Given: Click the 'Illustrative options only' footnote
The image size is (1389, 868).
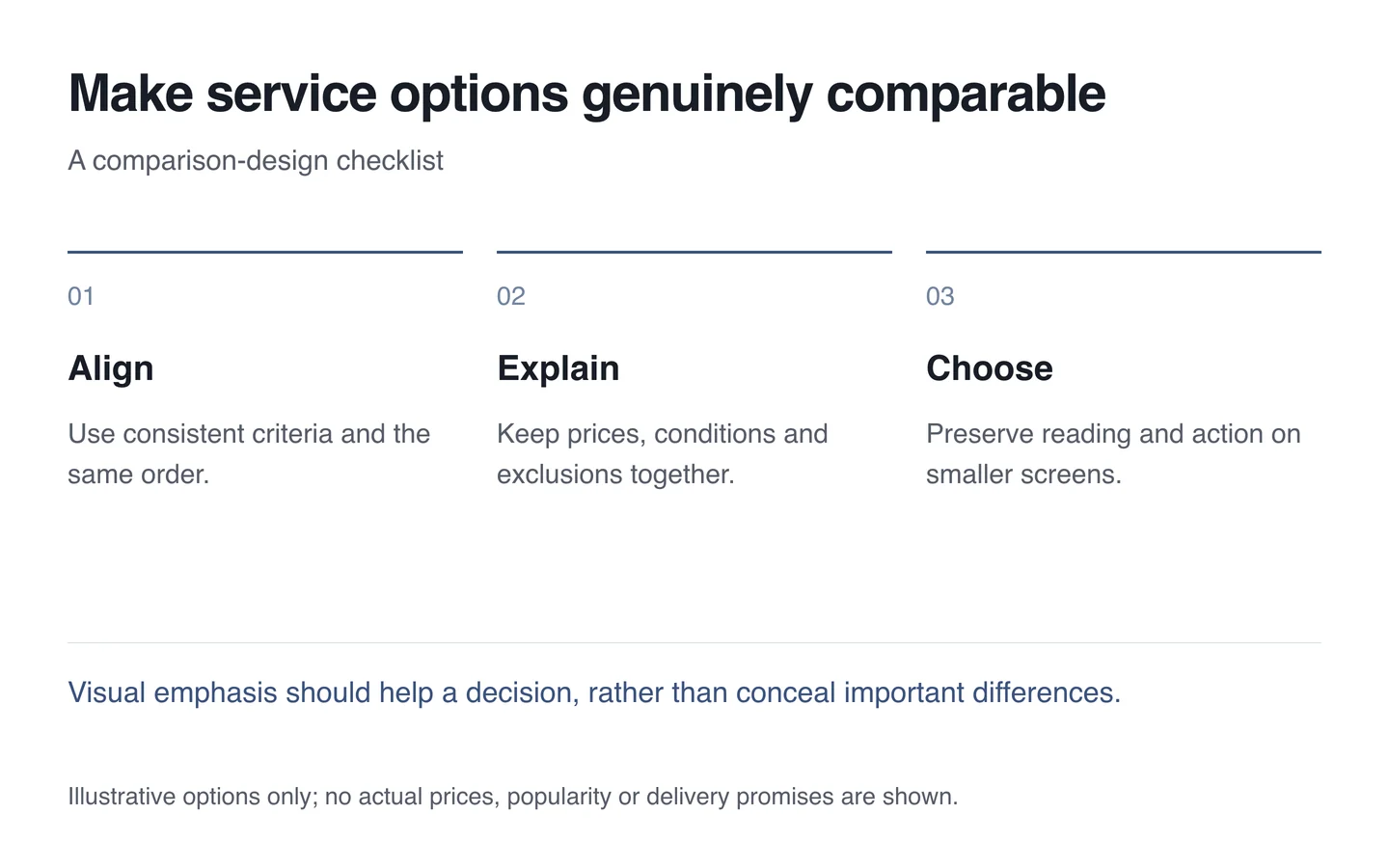Looking at the screenshot, I should pos(513,797).
